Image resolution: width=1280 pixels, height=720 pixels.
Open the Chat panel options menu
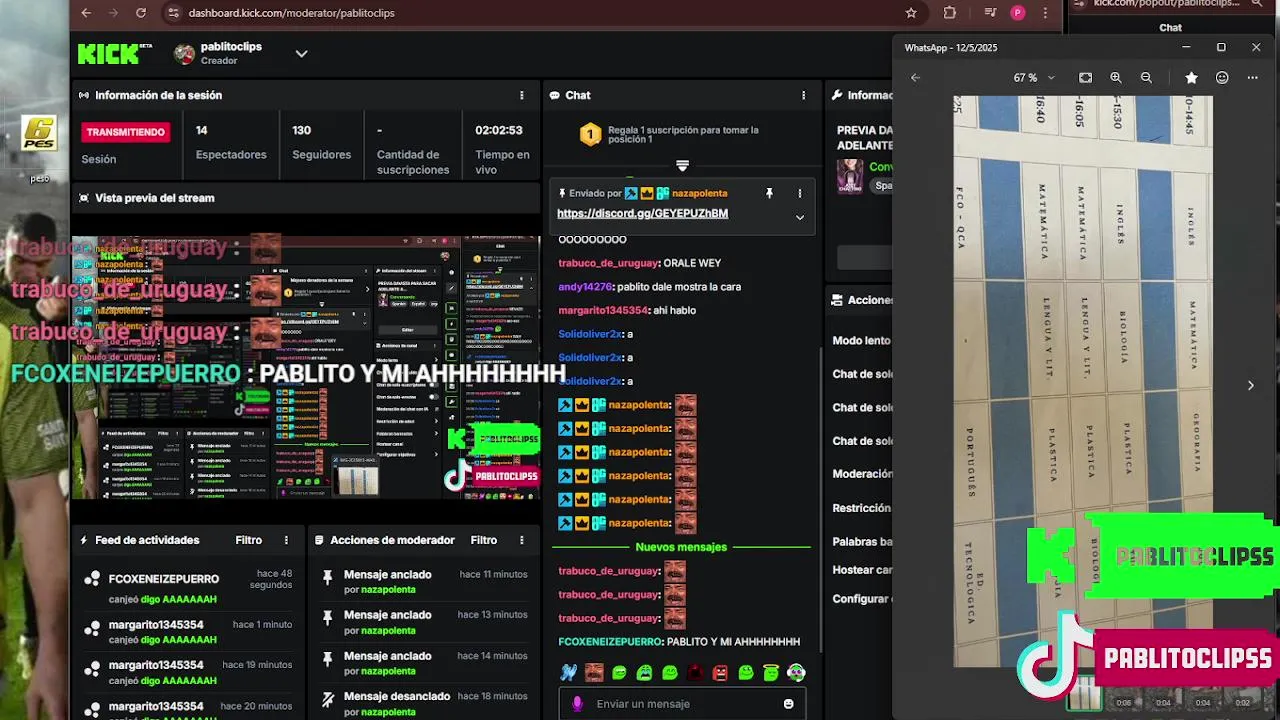pos(803,95)
